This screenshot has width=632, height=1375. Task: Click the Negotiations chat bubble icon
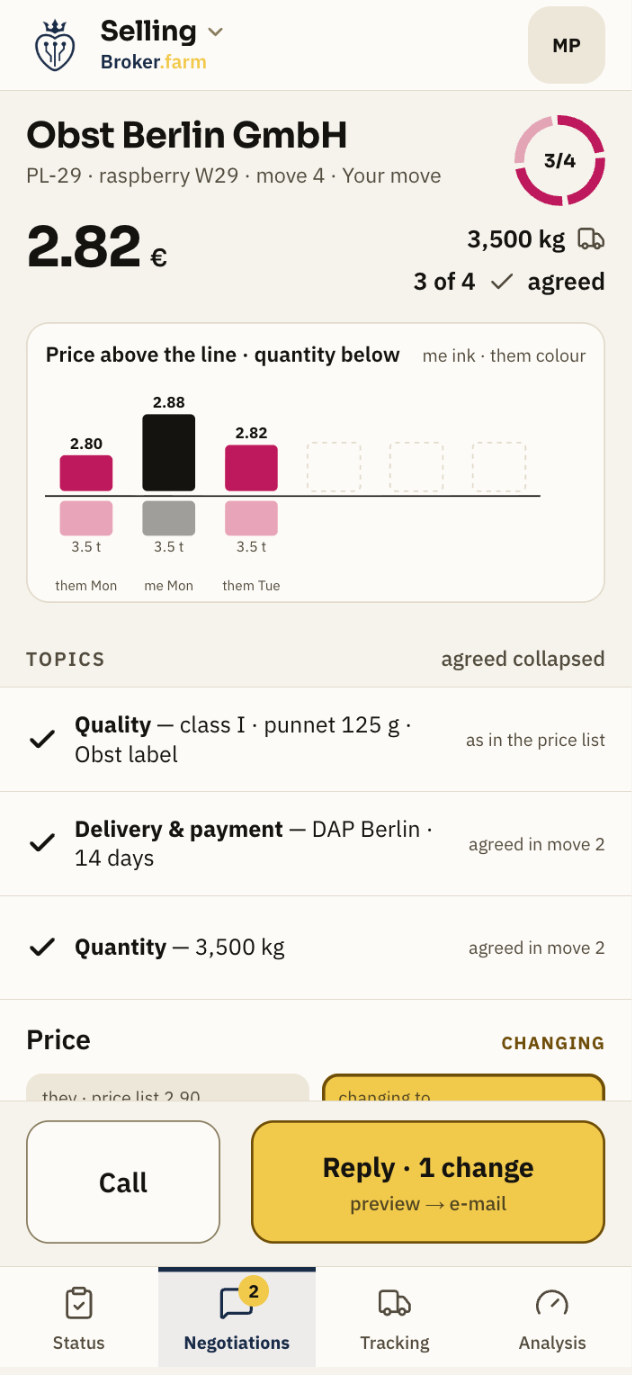click(x=235, y=1303)
